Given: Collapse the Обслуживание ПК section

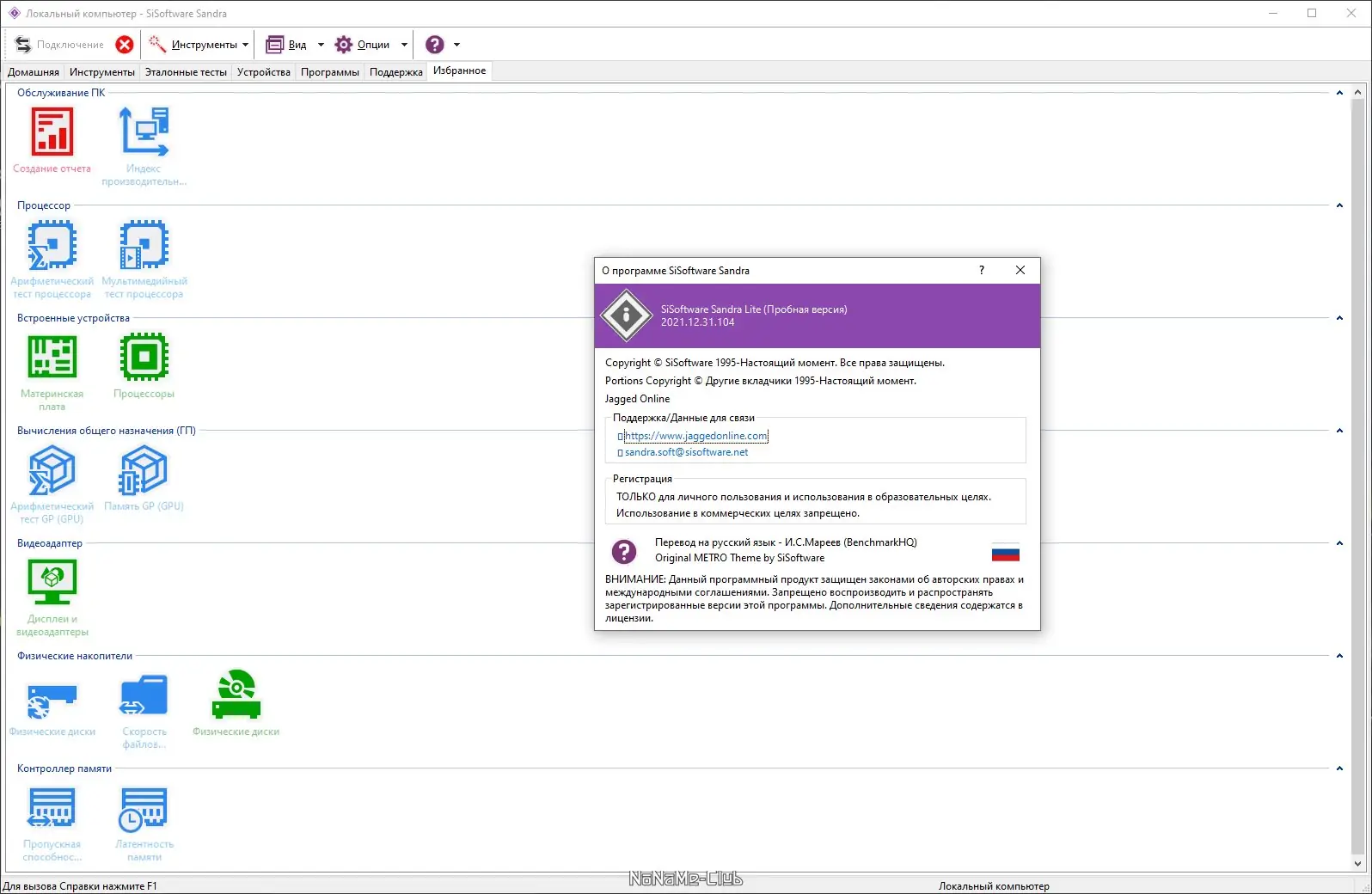Looking at the screenshot, I should coord(1339,93).
